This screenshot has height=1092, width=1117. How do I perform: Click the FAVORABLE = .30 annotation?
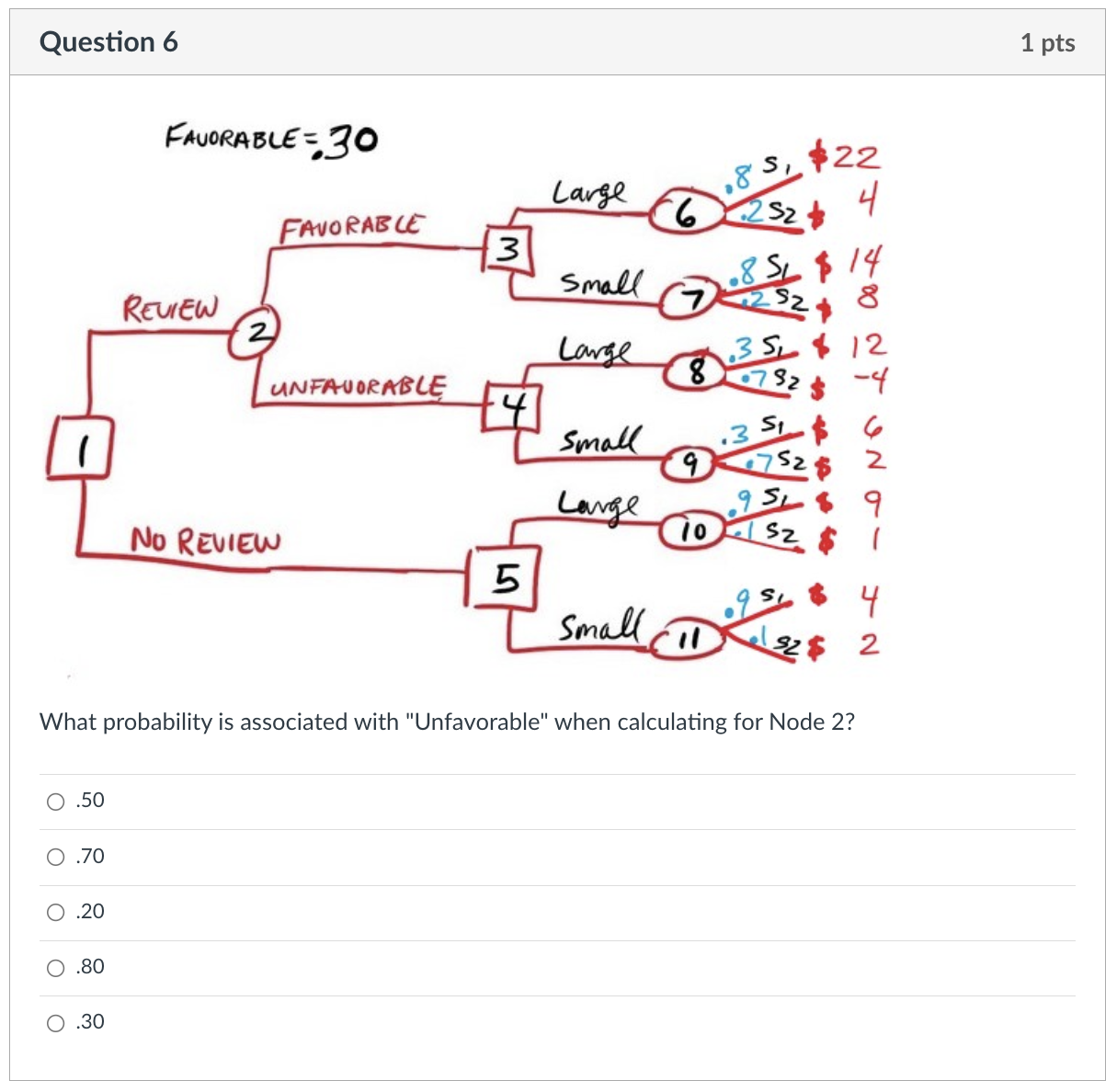point(269,141)
